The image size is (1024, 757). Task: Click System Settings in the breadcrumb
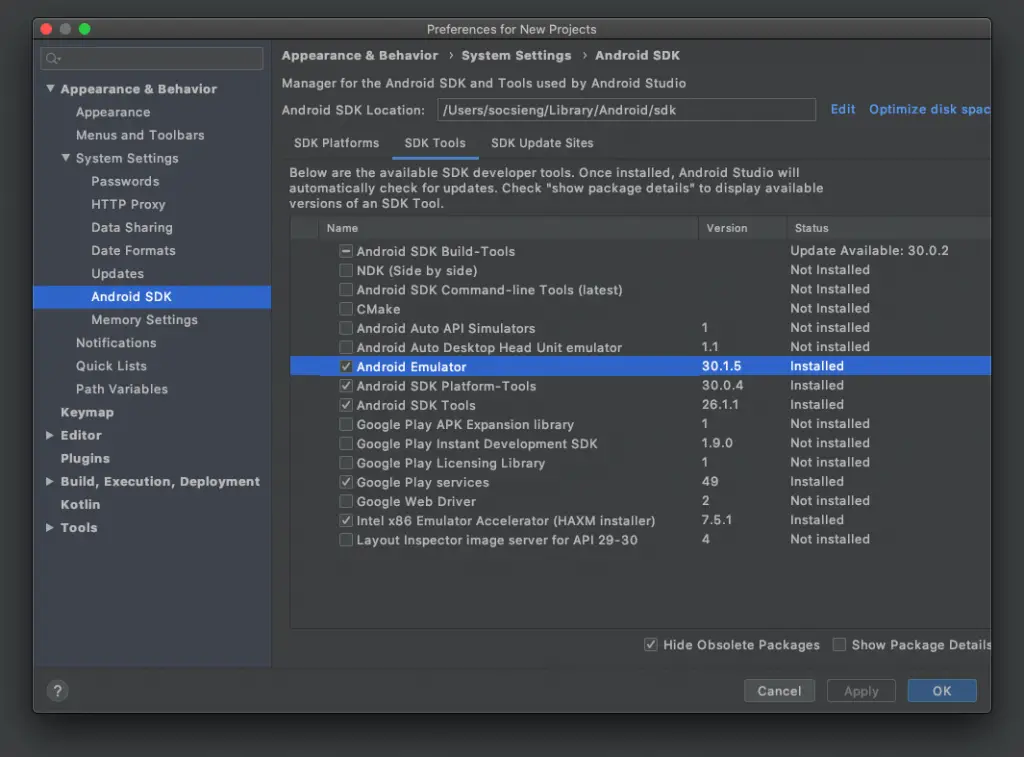coord(516,56)
